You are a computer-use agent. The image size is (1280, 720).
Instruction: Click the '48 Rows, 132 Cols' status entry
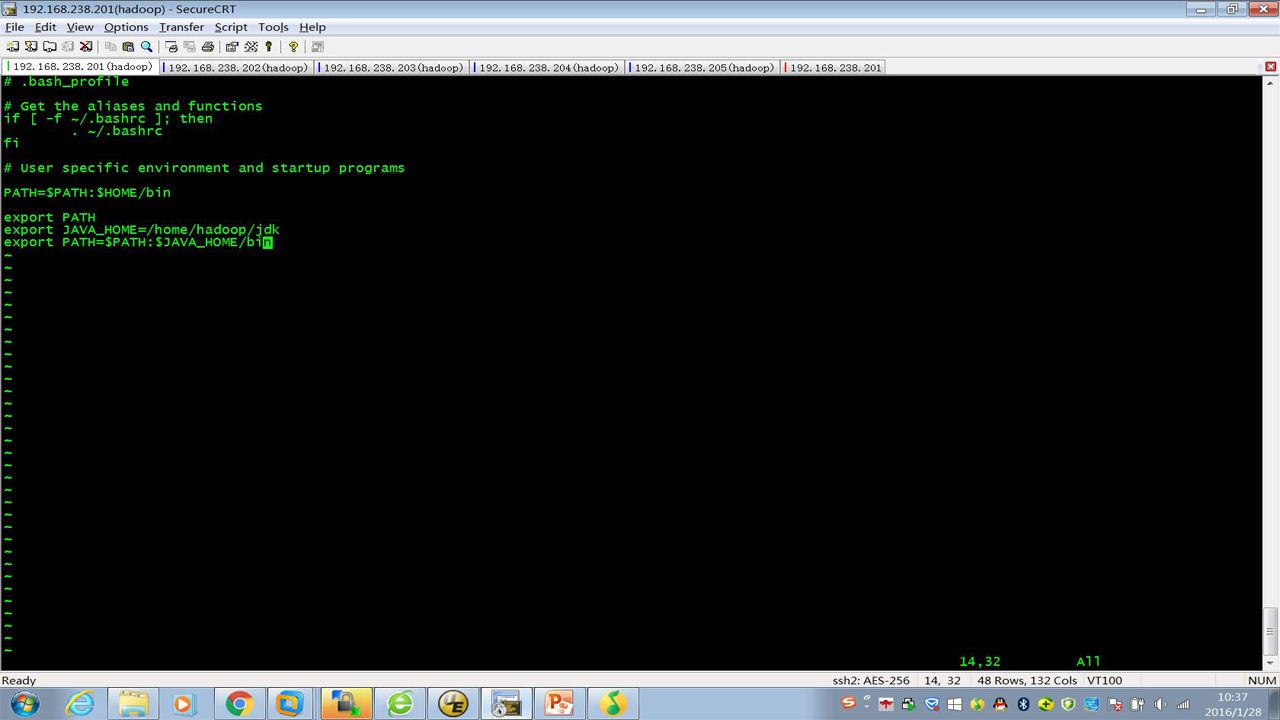click(x=1027, y=681)
